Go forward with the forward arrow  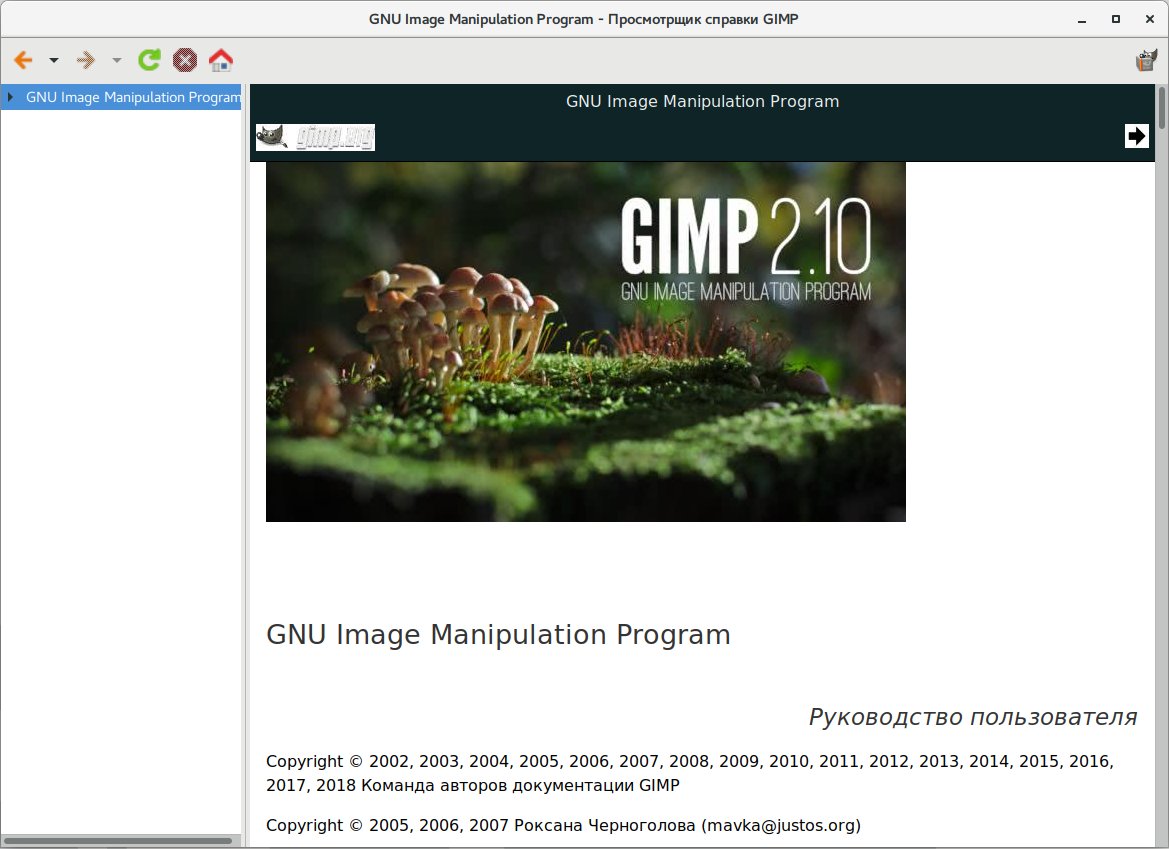pos(86,60)
